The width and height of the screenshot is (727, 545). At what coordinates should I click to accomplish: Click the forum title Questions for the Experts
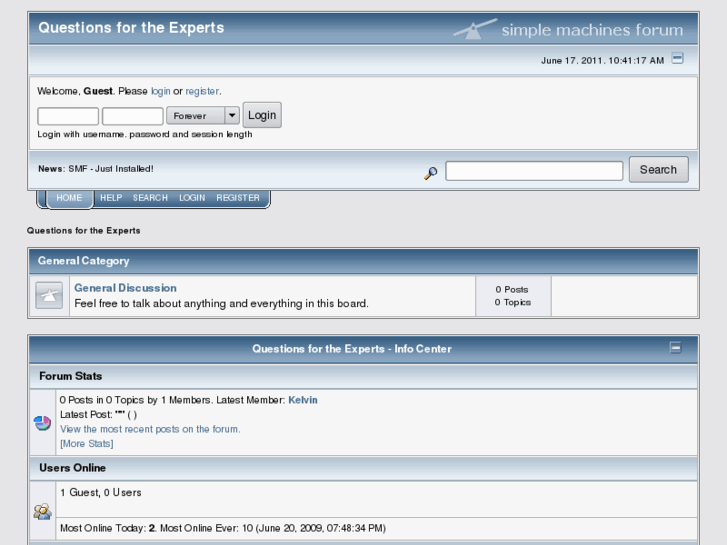[131, 28]
